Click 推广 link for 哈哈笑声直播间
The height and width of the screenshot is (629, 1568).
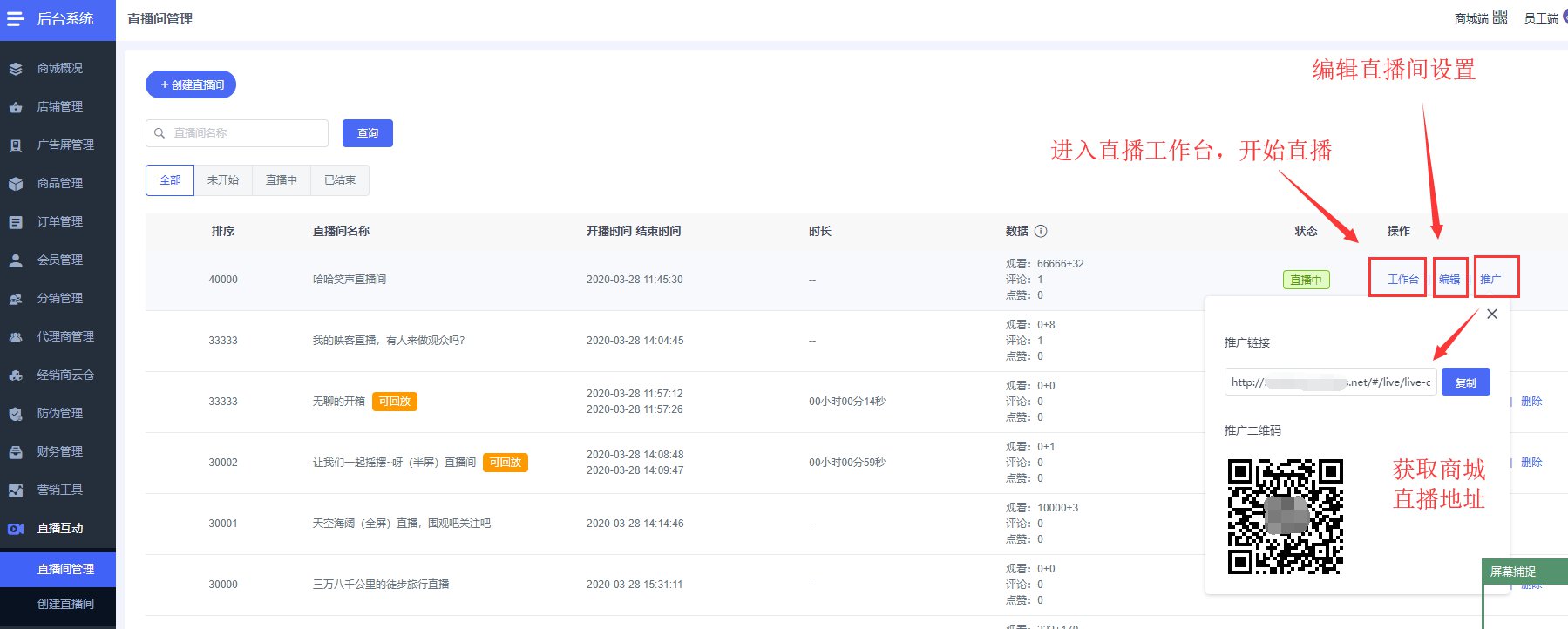[1490, 280]
